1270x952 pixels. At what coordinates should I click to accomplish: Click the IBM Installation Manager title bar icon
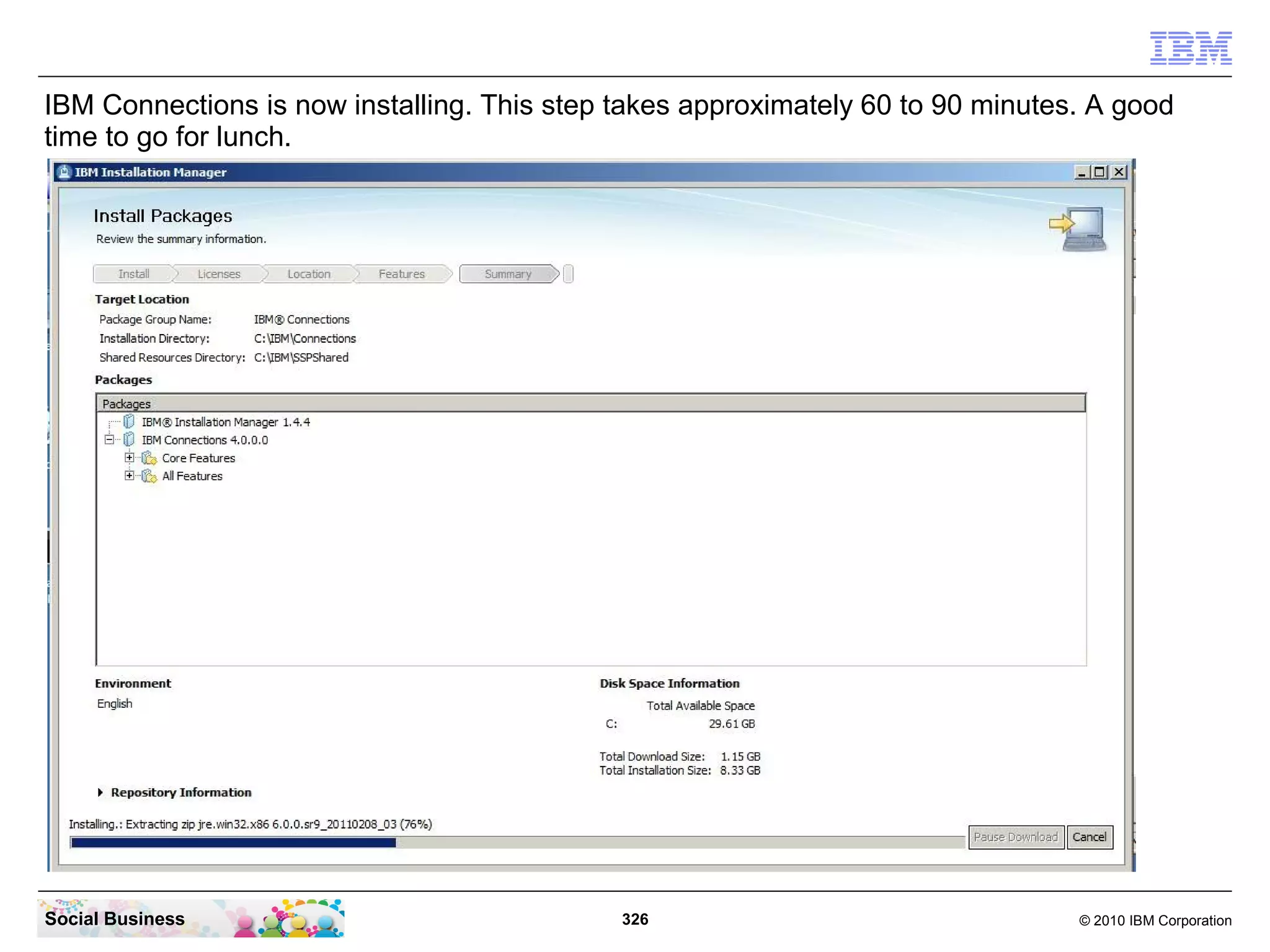coord(63,172)
